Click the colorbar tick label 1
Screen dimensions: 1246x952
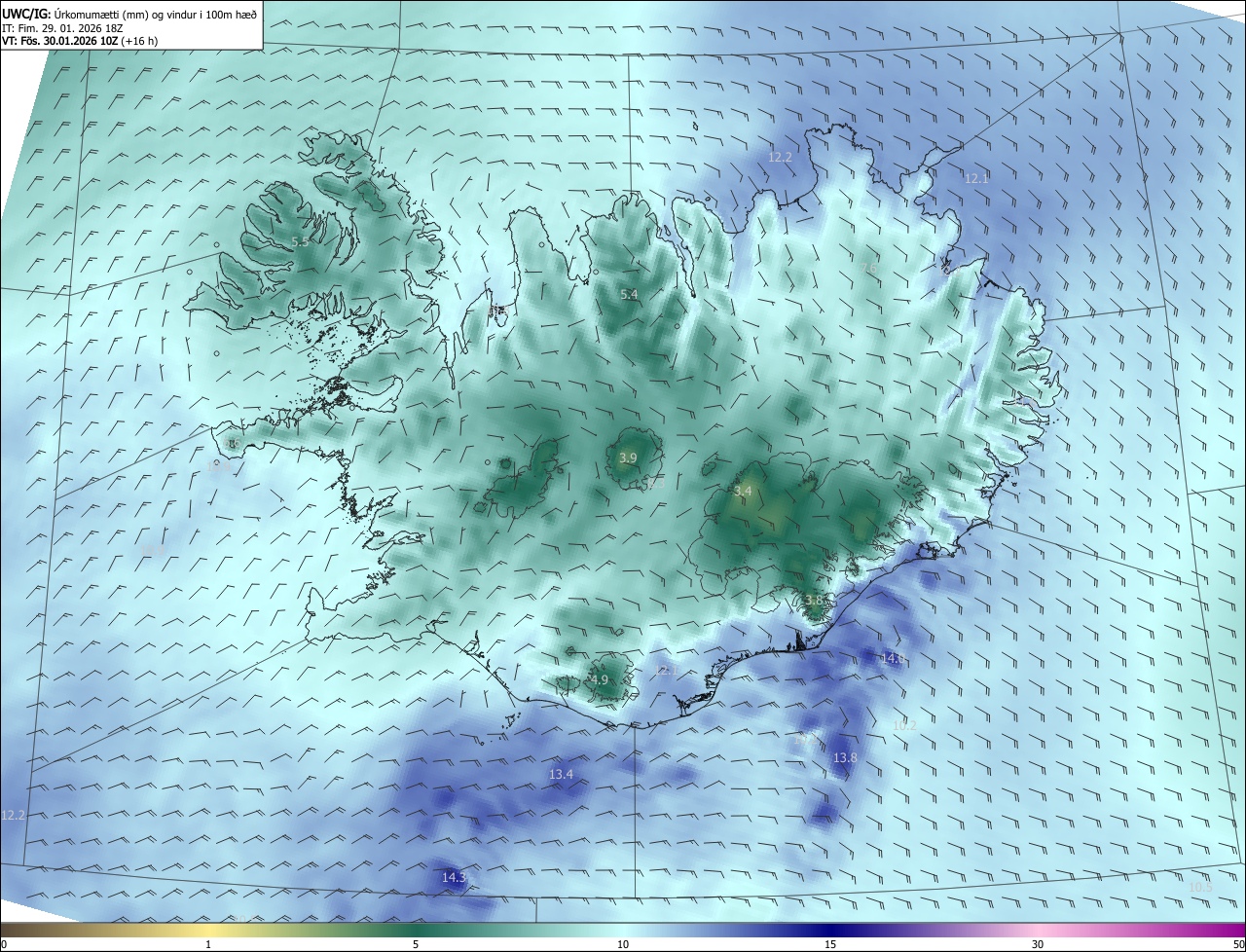[x=208, y=944]
